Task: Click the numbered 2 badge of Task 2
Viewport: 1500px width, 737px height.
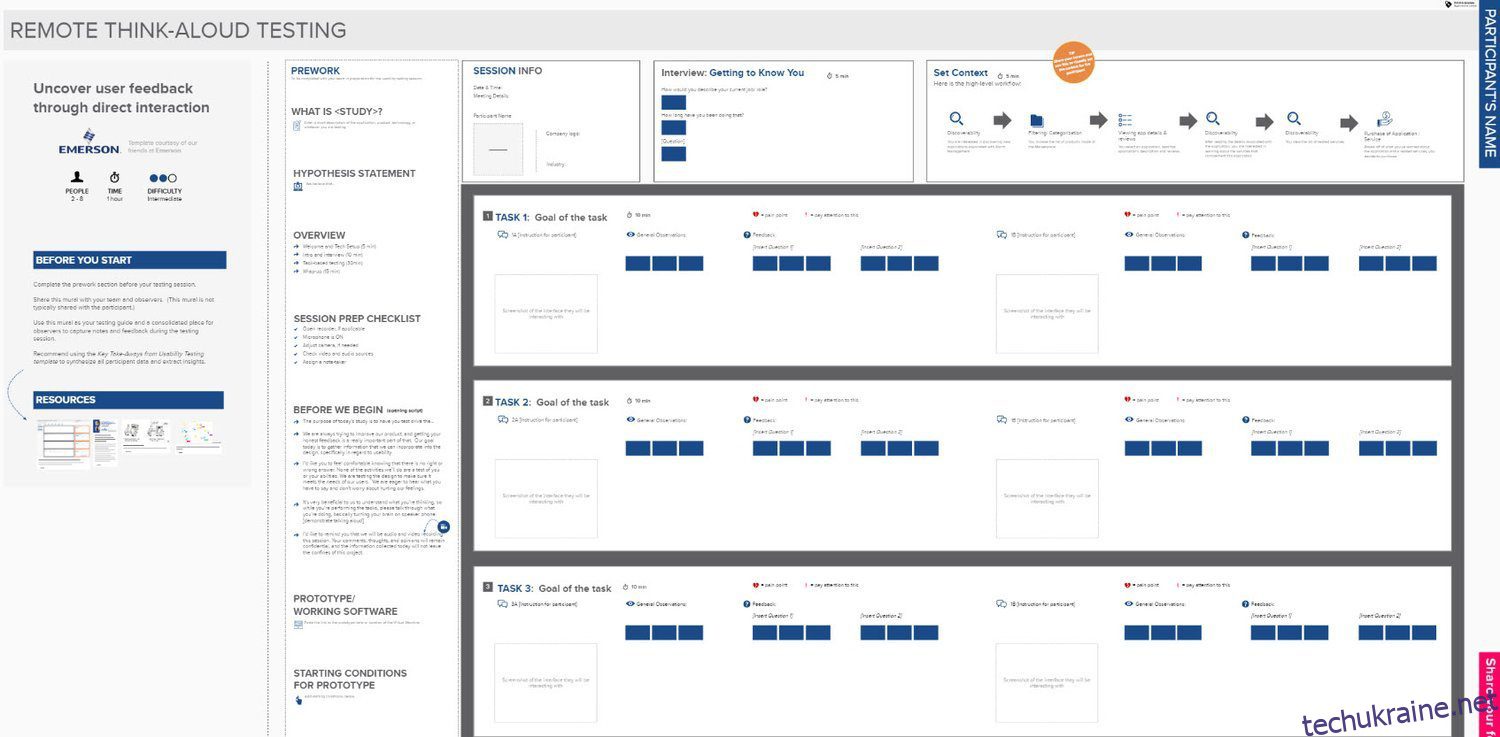Action: click(x=487, y=401)
